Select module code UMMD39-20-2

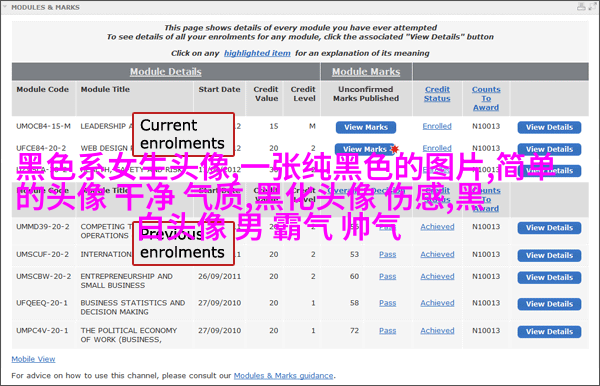(x=43, y=227)
